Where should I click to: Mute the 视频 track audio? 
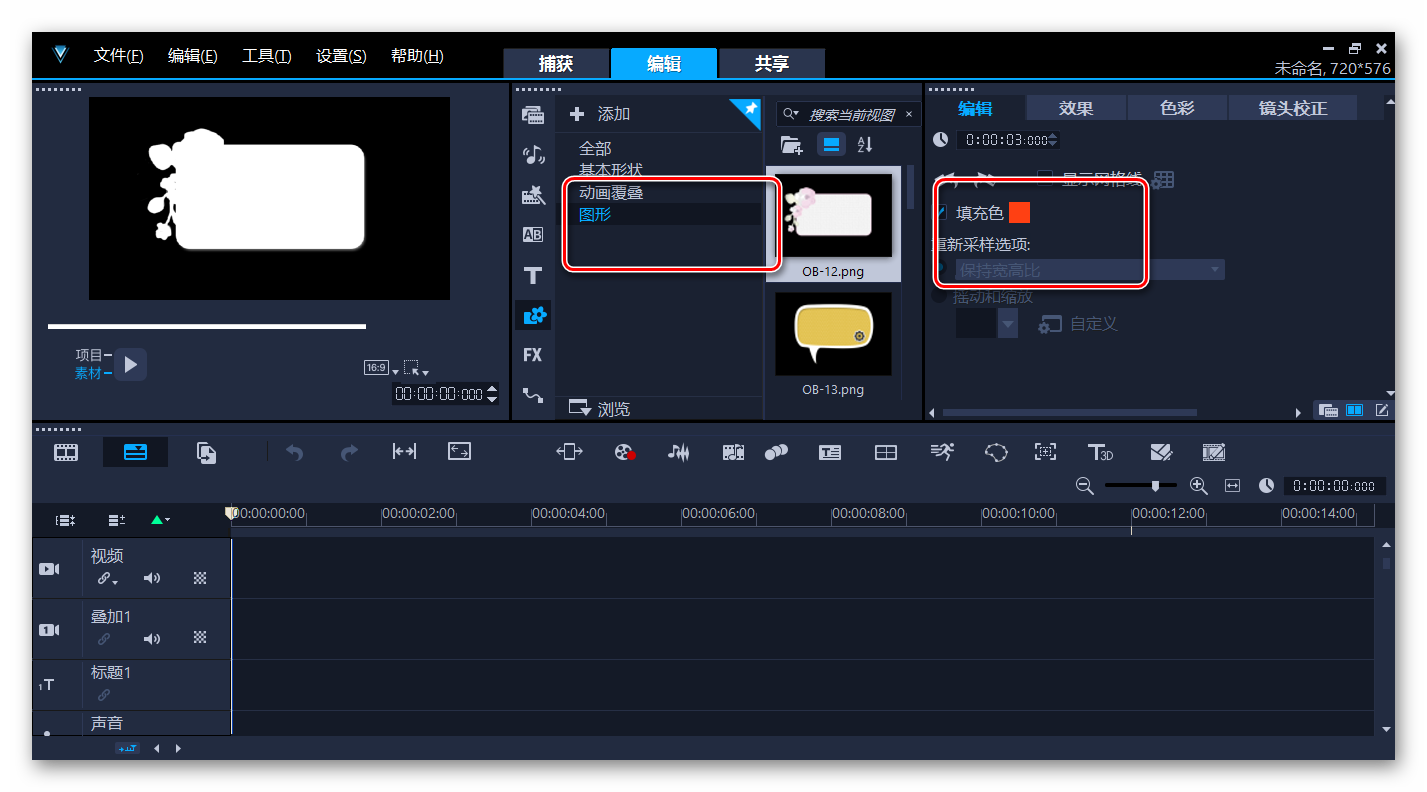151,578
